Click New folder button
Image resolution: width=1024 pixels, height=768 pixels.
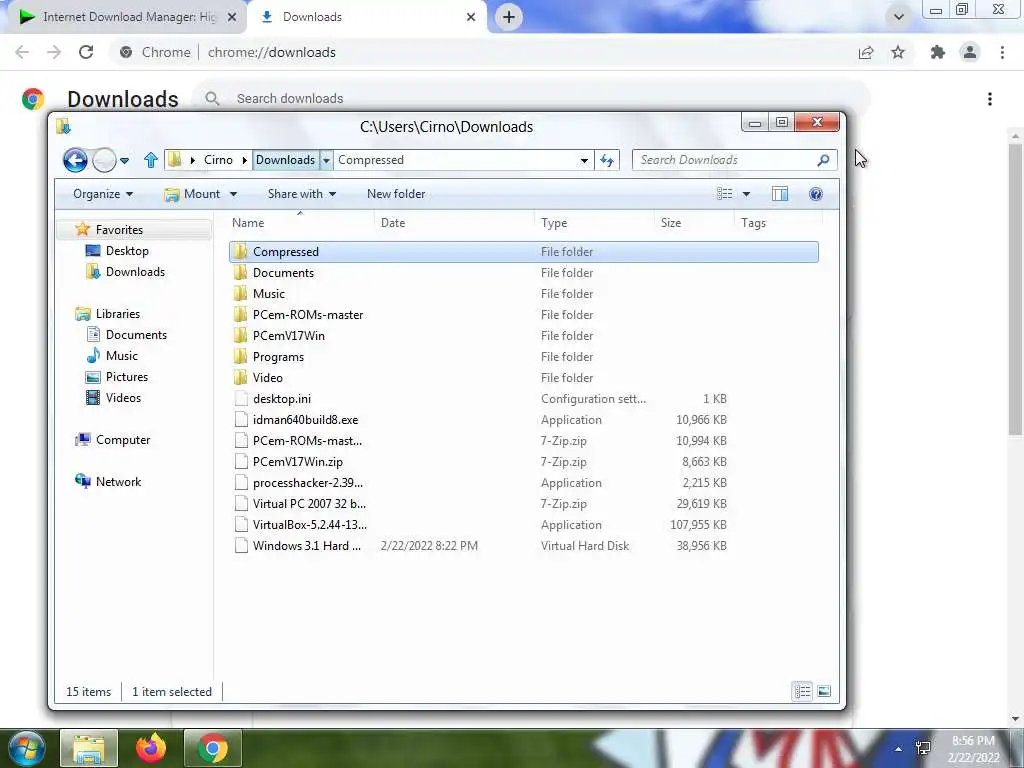[x=396, y=194]
